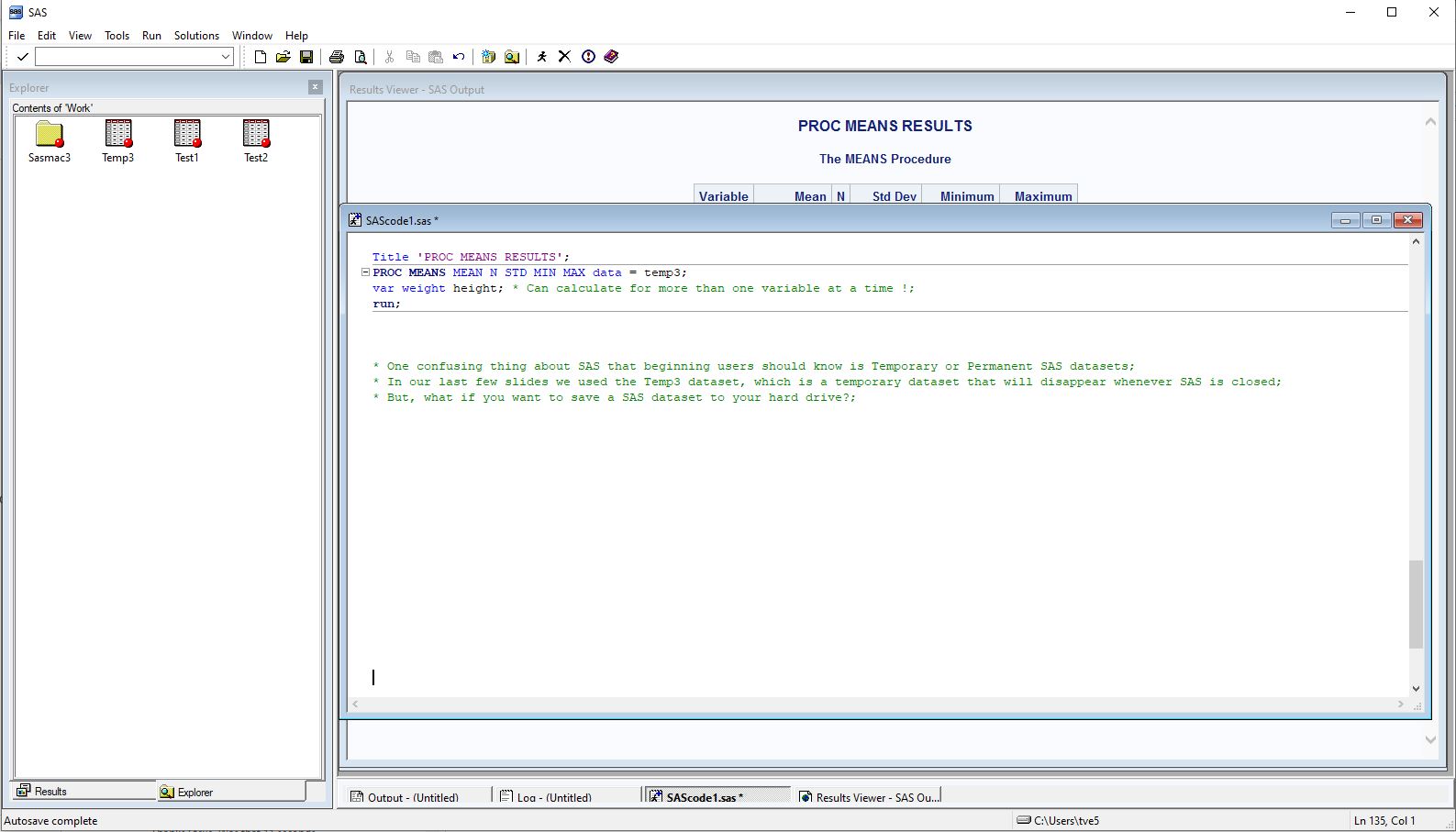Close the Explorer panel with its X
1456x832 pixels.
tap(315, 87)
